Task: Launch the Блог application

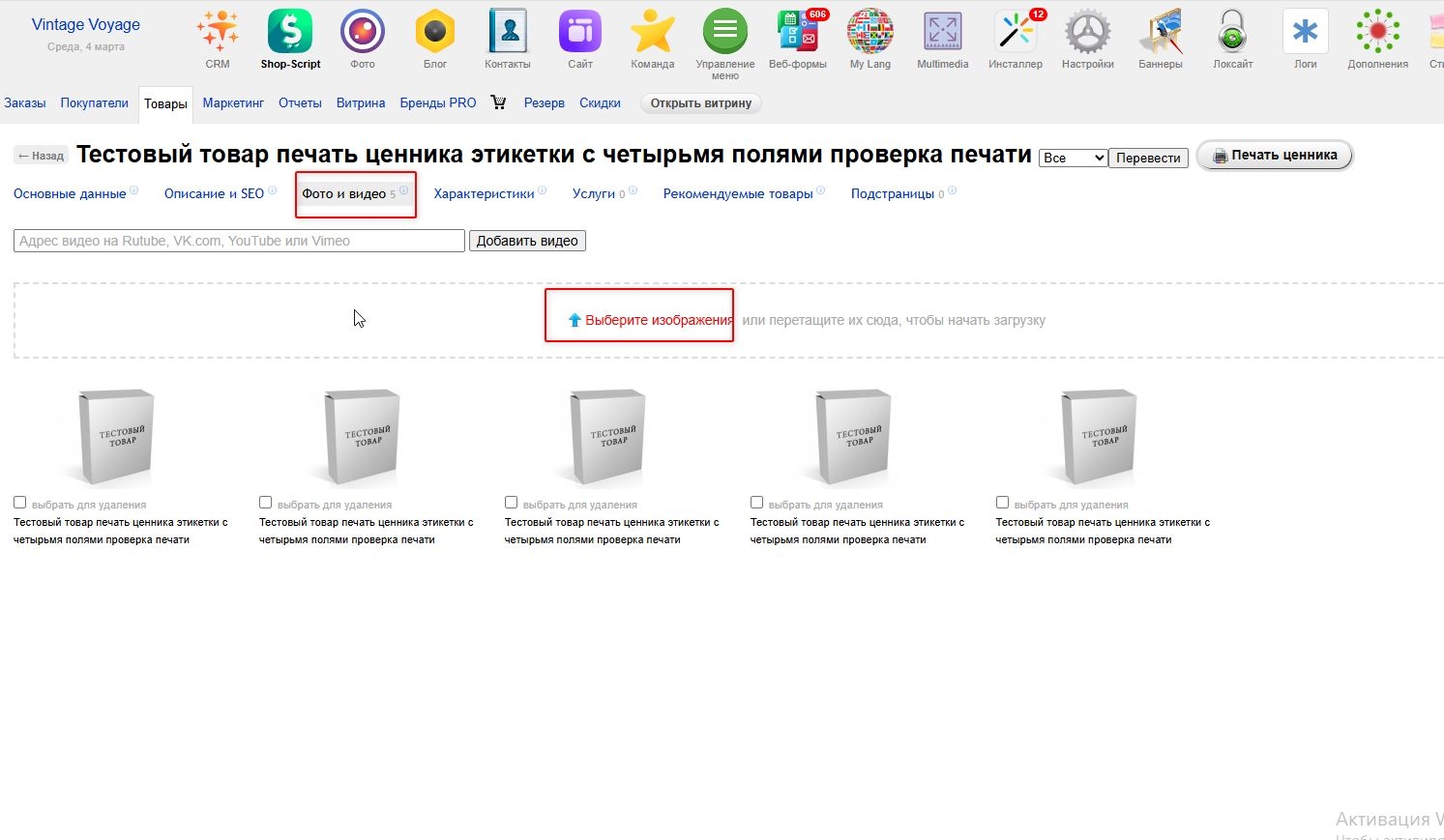Action: (x=434, y=30)
